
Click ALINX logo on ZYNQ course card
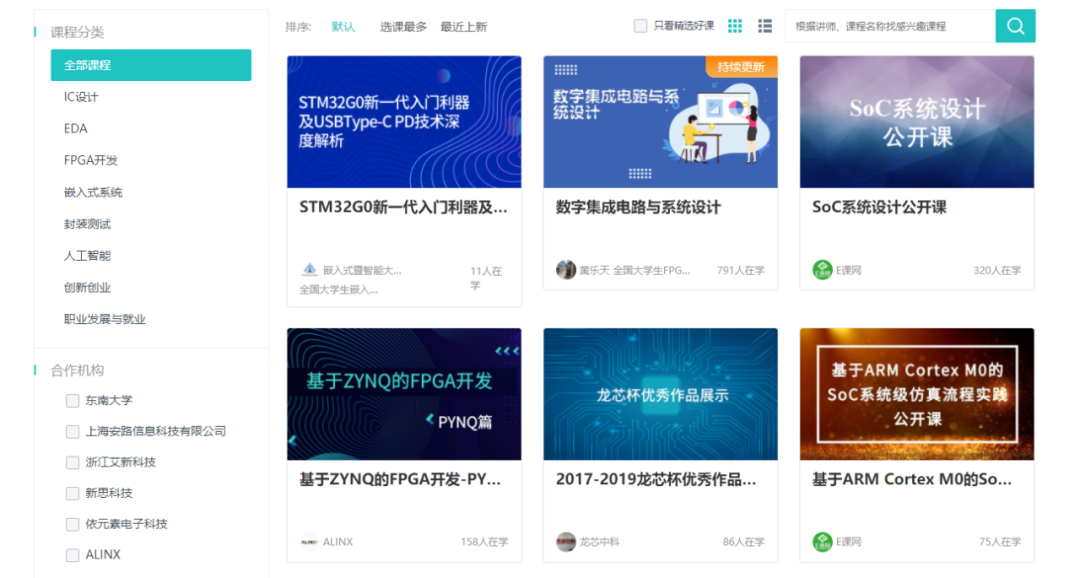pos(309,542)
